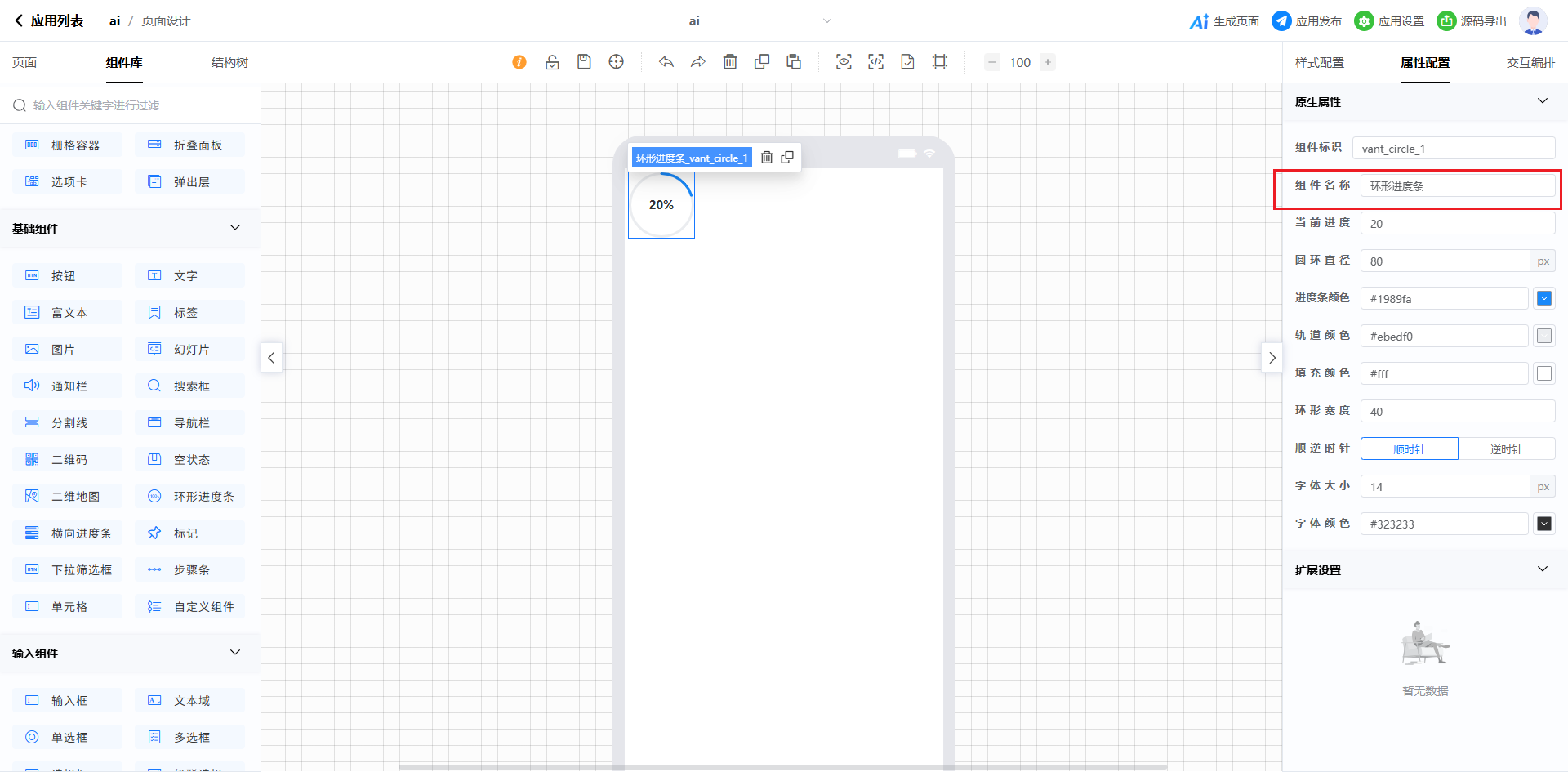Collapse the 扩展设置 section

(x=1542, y=569)
